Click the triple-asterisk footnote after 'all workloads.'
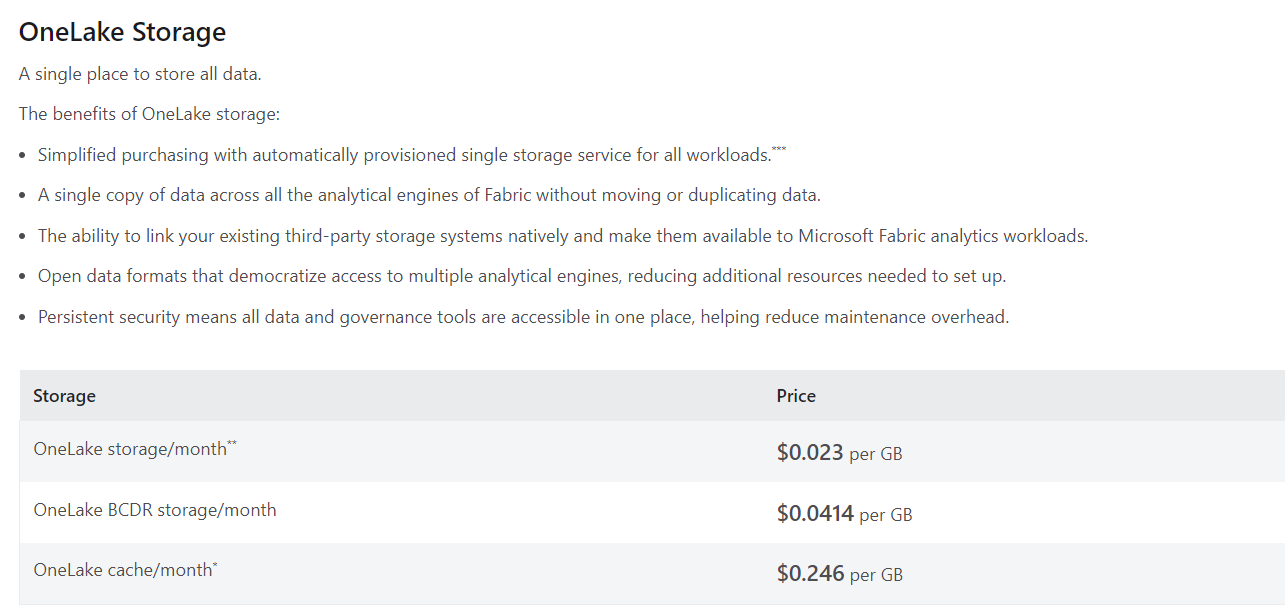Viewport: 1285px width, 609px height. tap(779, 150)
